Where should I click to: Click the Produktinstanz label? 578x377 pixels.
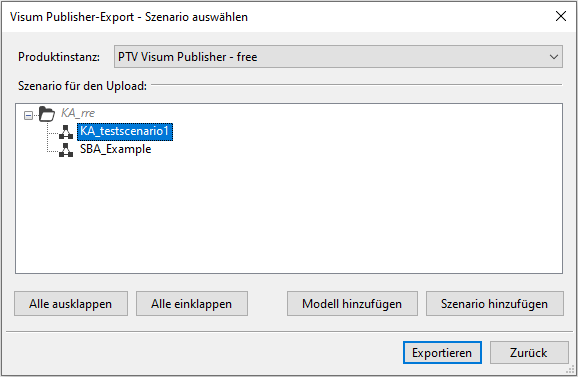(59, 57)
